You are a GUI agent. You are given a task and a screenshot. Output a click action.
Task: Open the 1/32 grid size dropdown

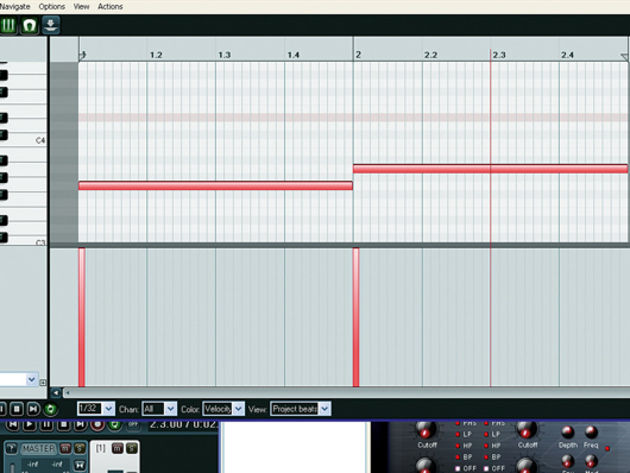point(96,409)
